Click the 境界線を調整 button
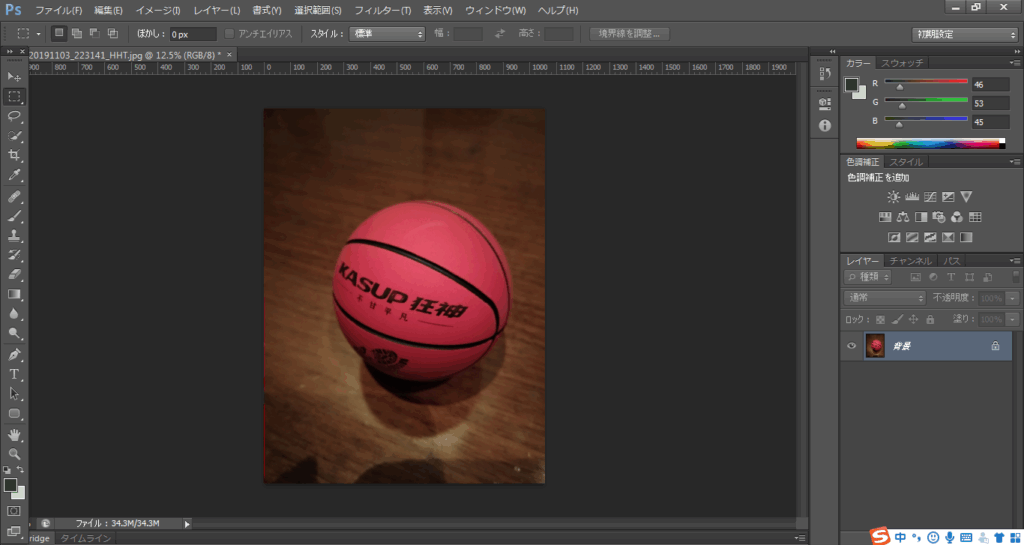1024x545 pixels. 630,34
